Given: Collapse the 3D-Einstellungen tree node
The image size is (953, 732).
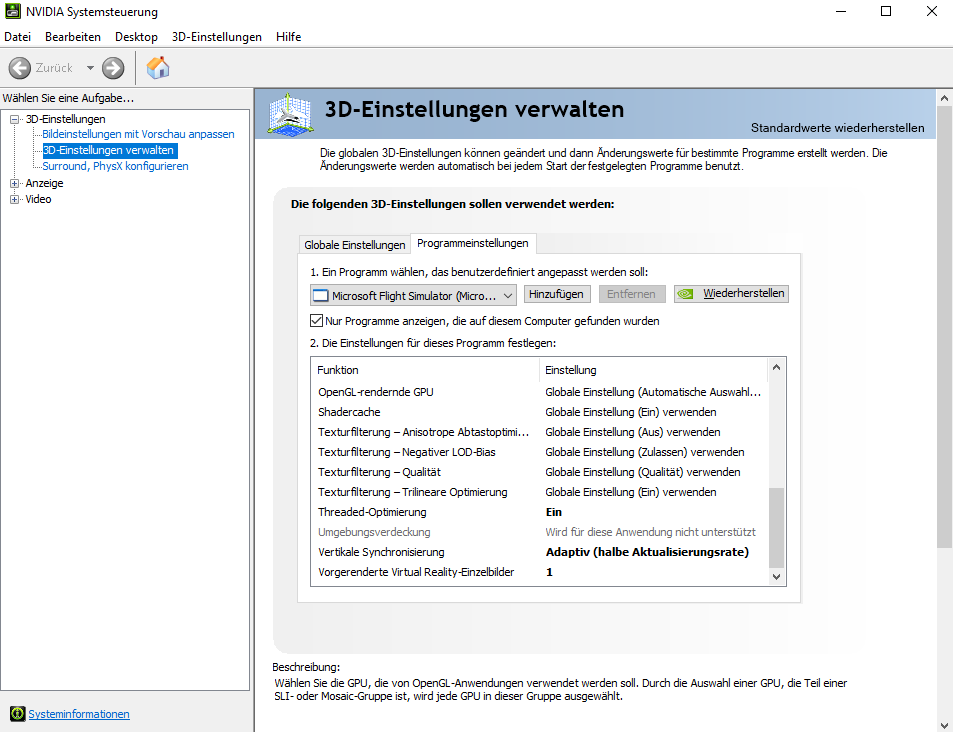Looking at the screenshot, I should tap(15, 119).
